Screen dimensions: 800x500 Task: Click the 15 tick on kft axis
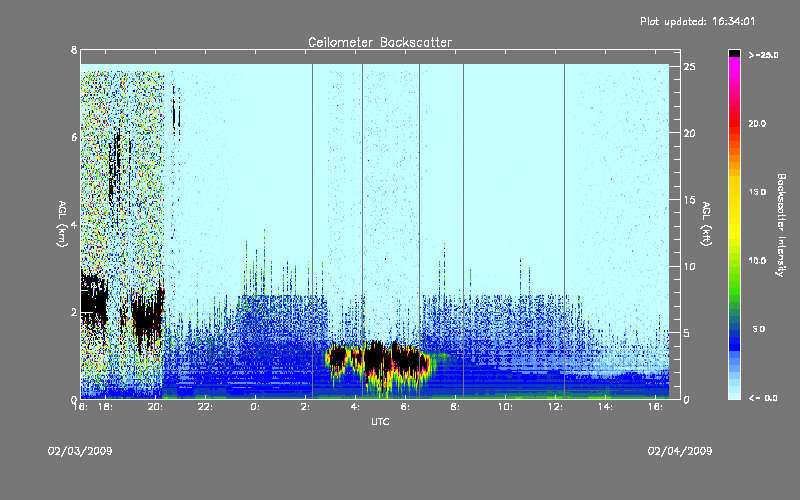point(690,200)
